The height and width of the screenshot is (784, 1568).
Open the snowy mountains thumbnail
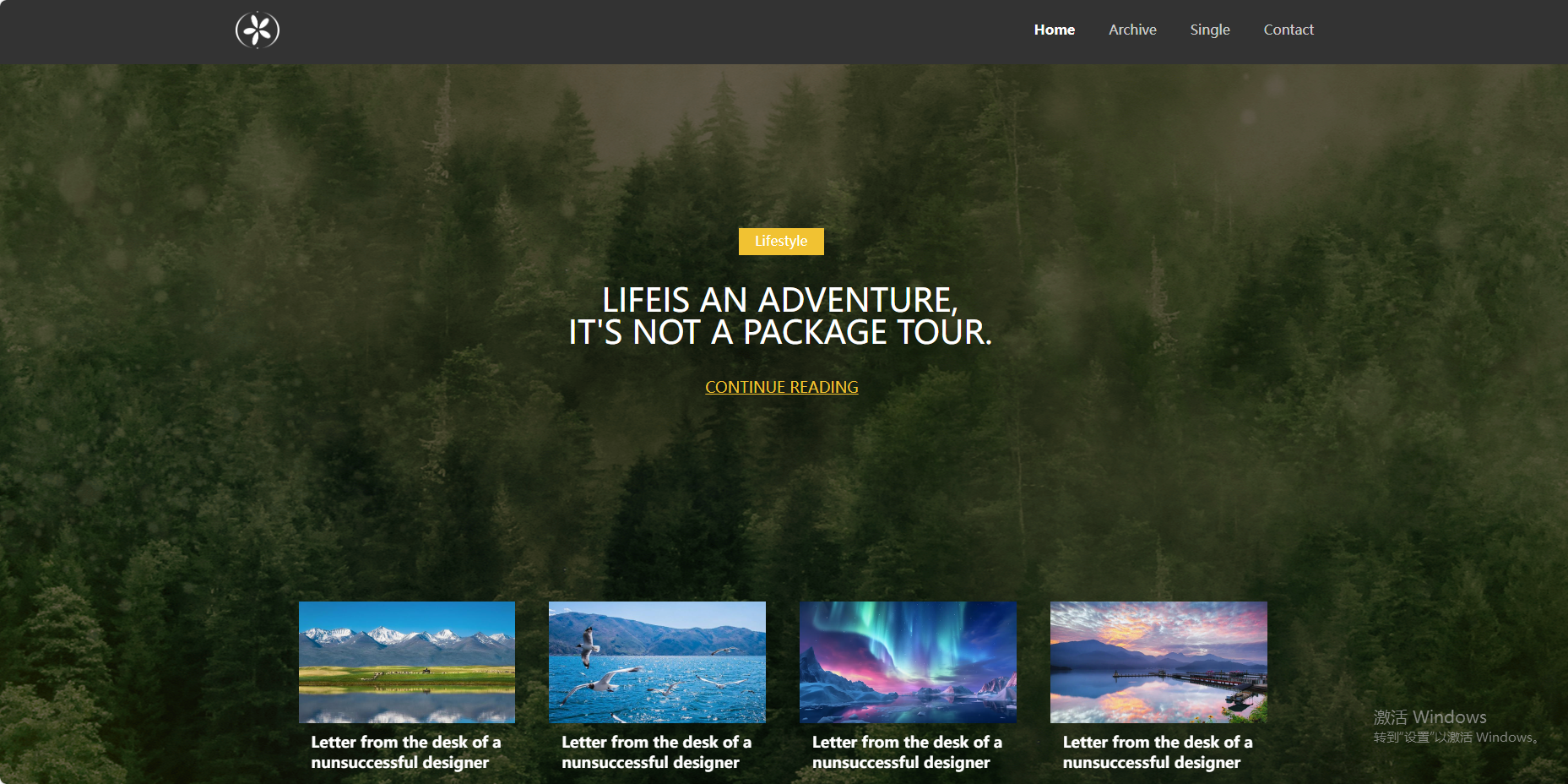pos(407,662)
